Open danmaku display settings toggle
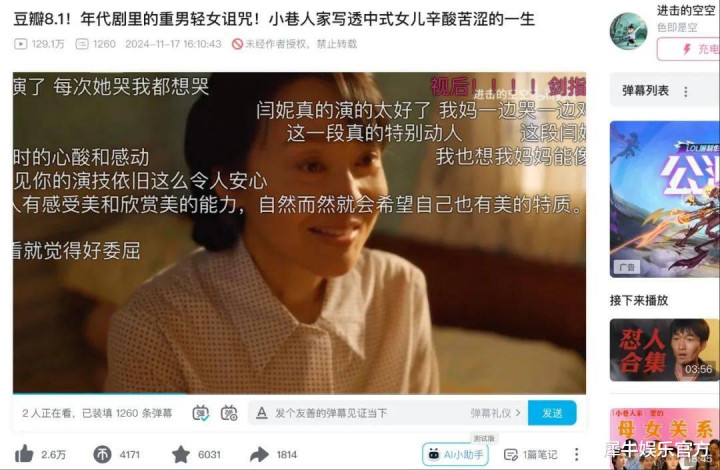This screenshot has height=470, width=720. pos(229,413)
